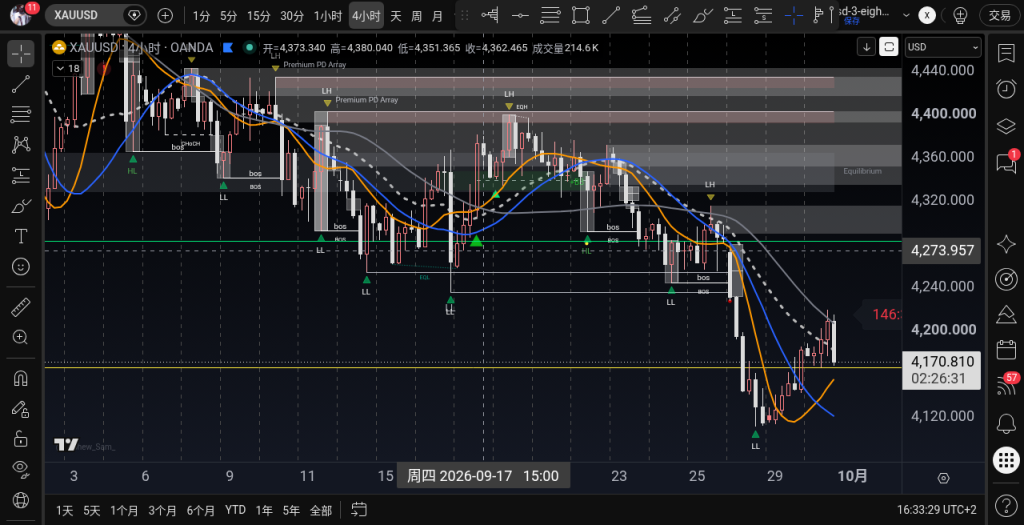Viewport: 1024px width, 525px height.
Task: Select the fixed range volume profile tool
Action: [490, 15]
